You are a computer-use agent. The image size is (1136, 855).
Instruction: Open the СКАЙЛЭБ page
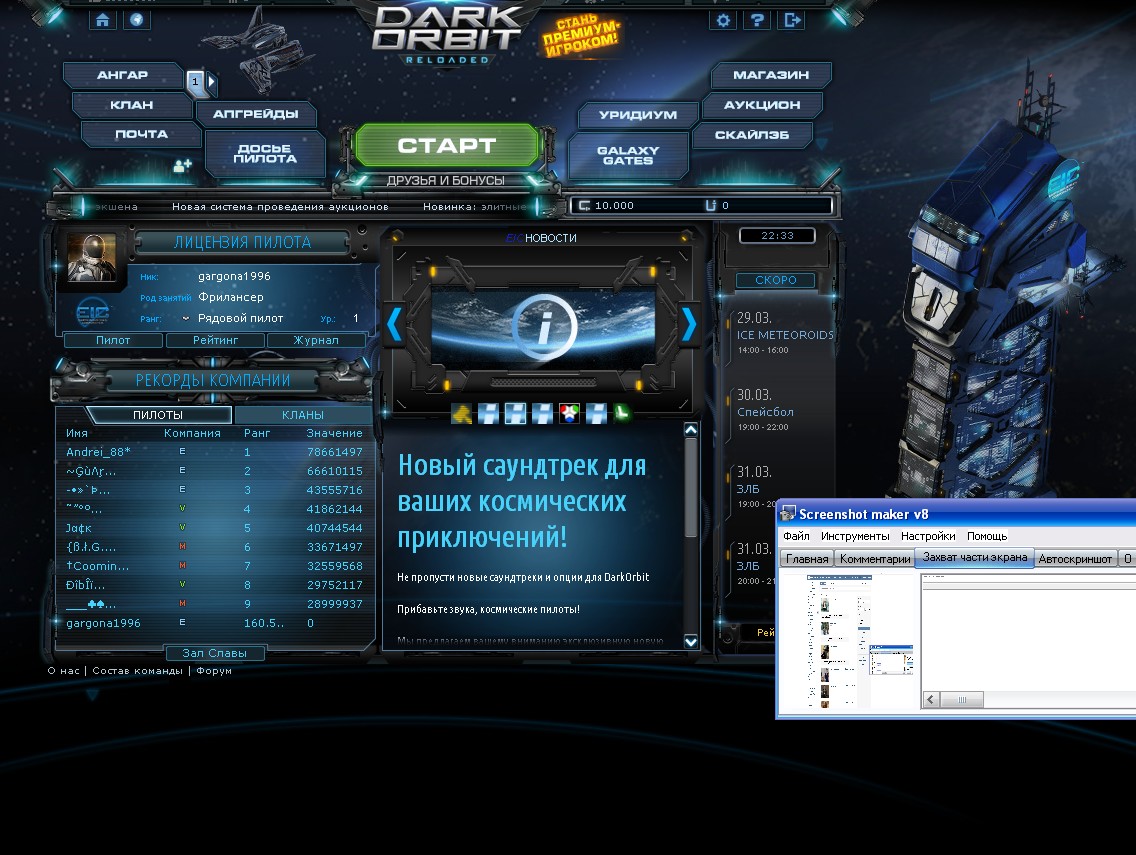[x=752, y=135]
